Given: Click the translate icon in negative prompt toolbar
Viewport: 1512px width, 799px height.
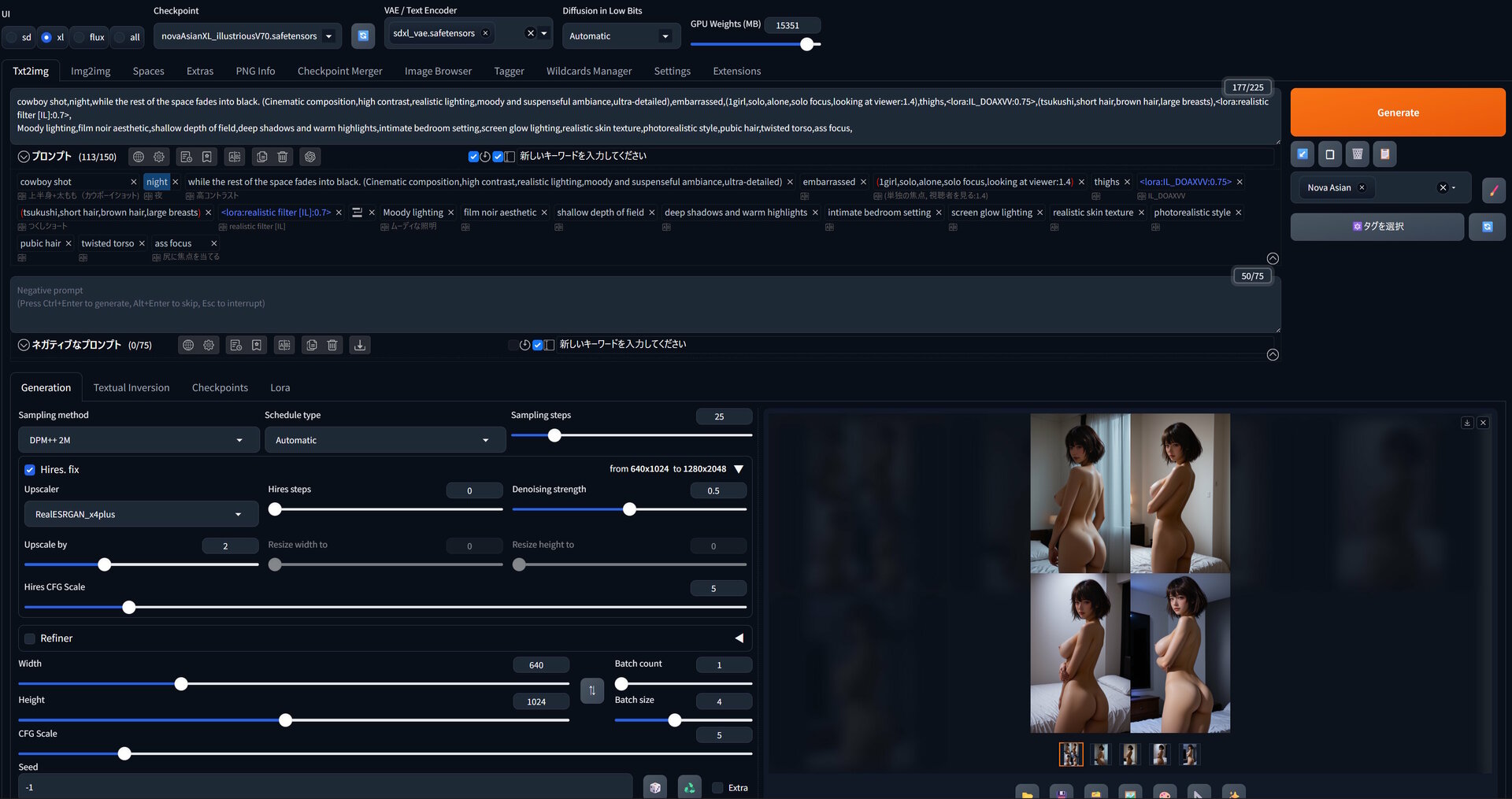Looking at the screenshot, I should click(x=284, y=345).
